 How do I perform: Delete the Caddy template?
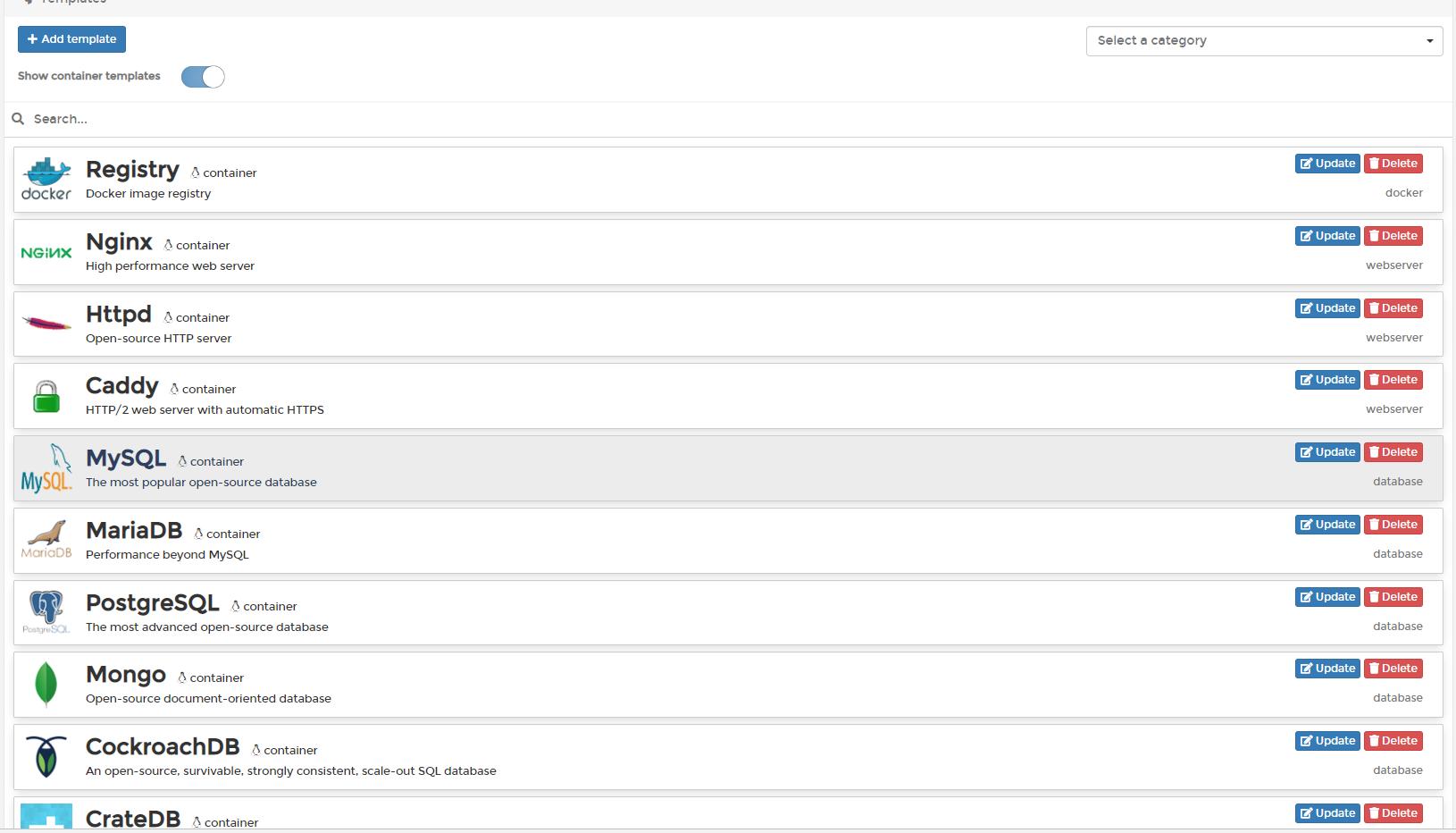click(x=1393, y=379)
